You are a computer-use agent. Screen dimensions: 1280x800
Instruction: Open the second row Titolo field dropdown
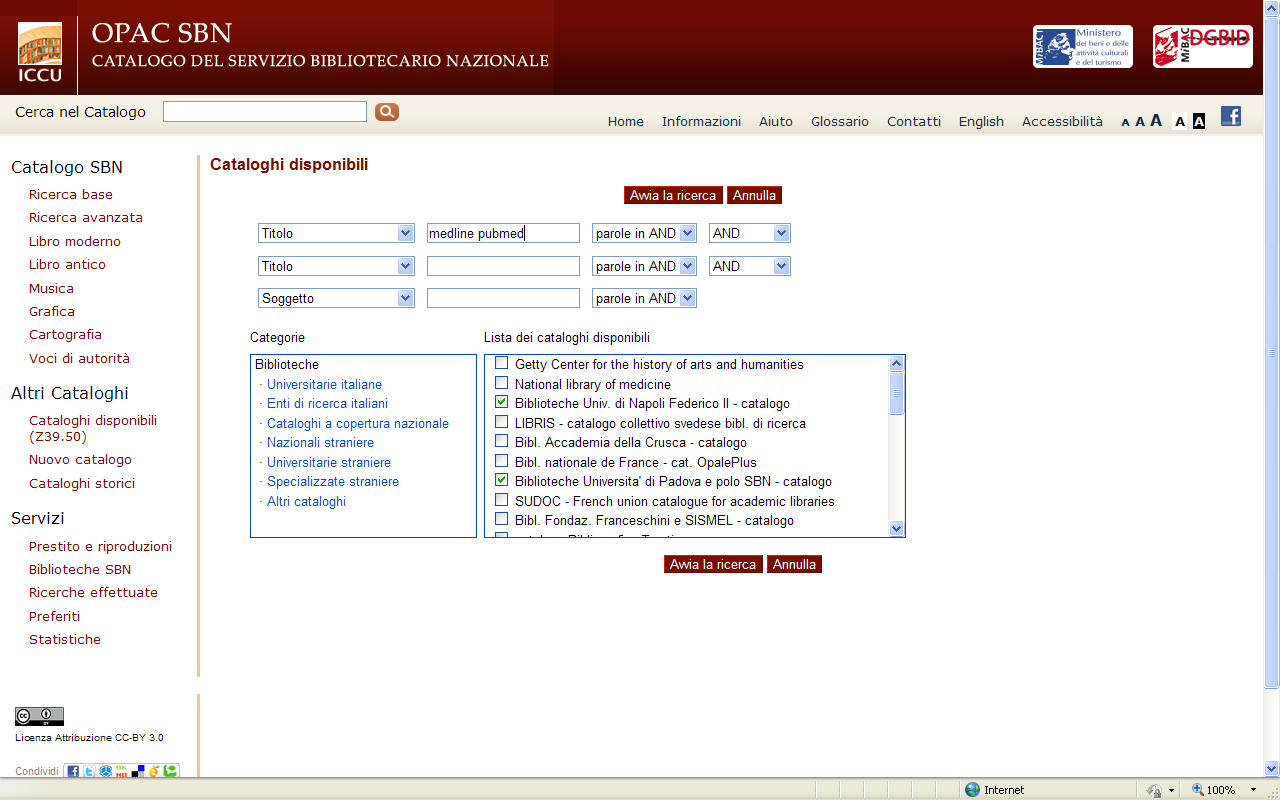click(x=336, y=266)
